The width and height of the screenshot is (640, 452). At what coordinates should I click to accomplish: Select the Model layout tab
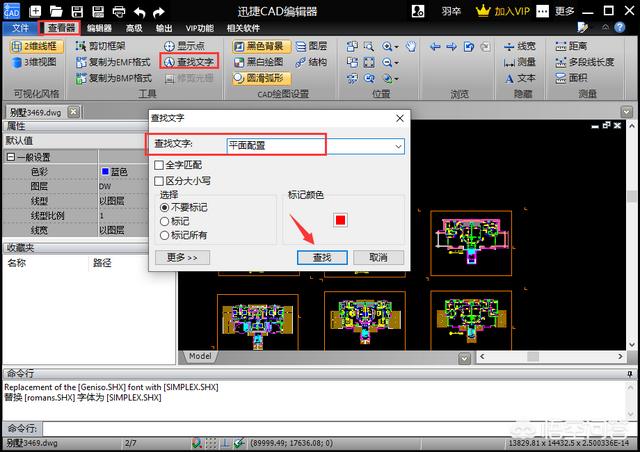point(200,356)
